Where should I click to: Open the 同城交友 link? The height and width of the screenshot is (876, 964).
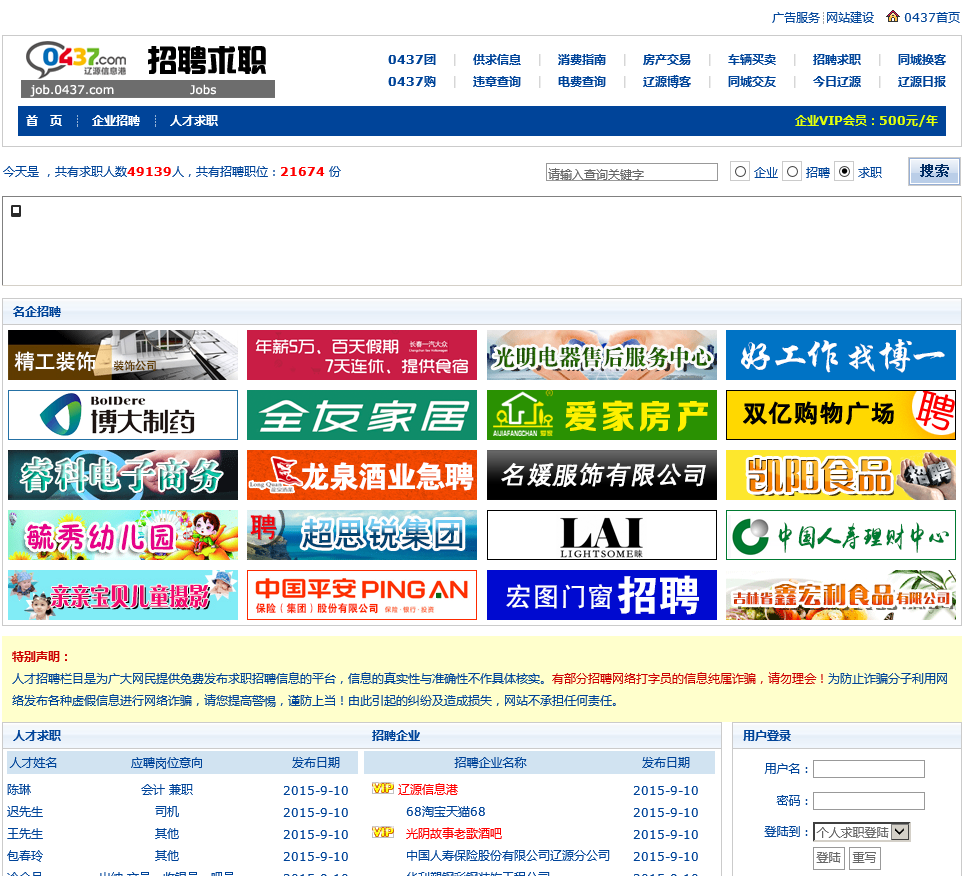752,81
